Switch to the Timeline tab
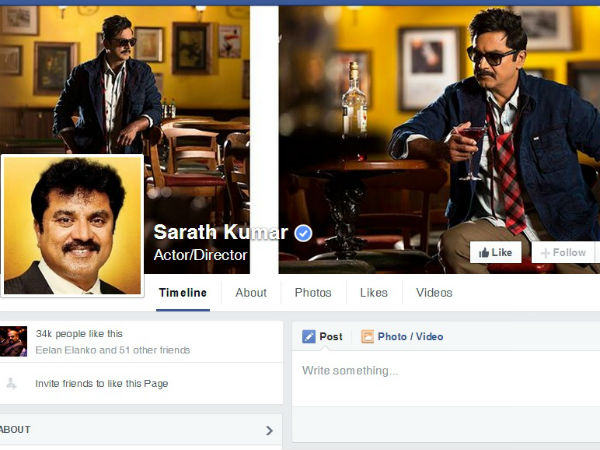 pyautogui.click(x=183, y=293)
